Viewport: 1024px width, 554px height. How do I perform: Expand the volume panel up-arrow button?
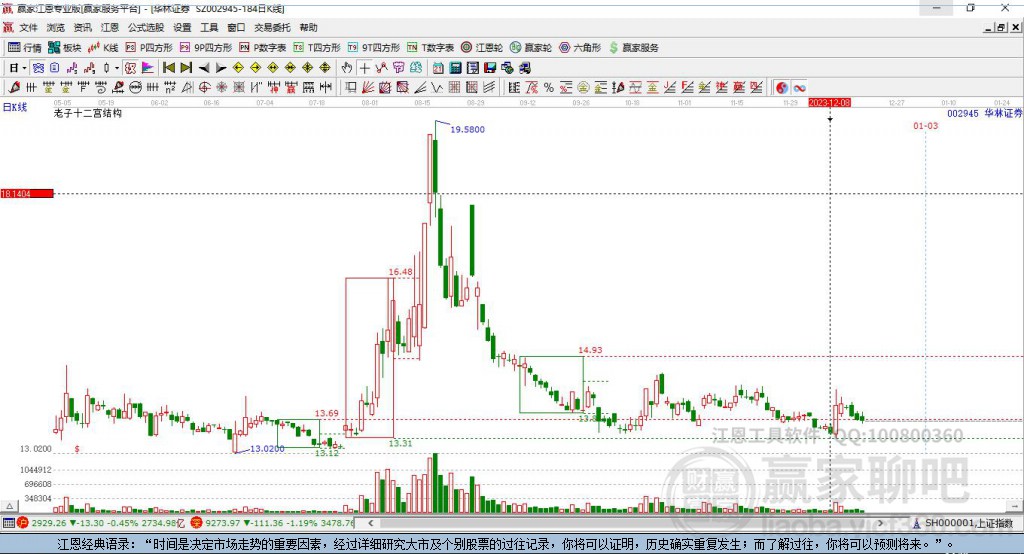point(9,506)
